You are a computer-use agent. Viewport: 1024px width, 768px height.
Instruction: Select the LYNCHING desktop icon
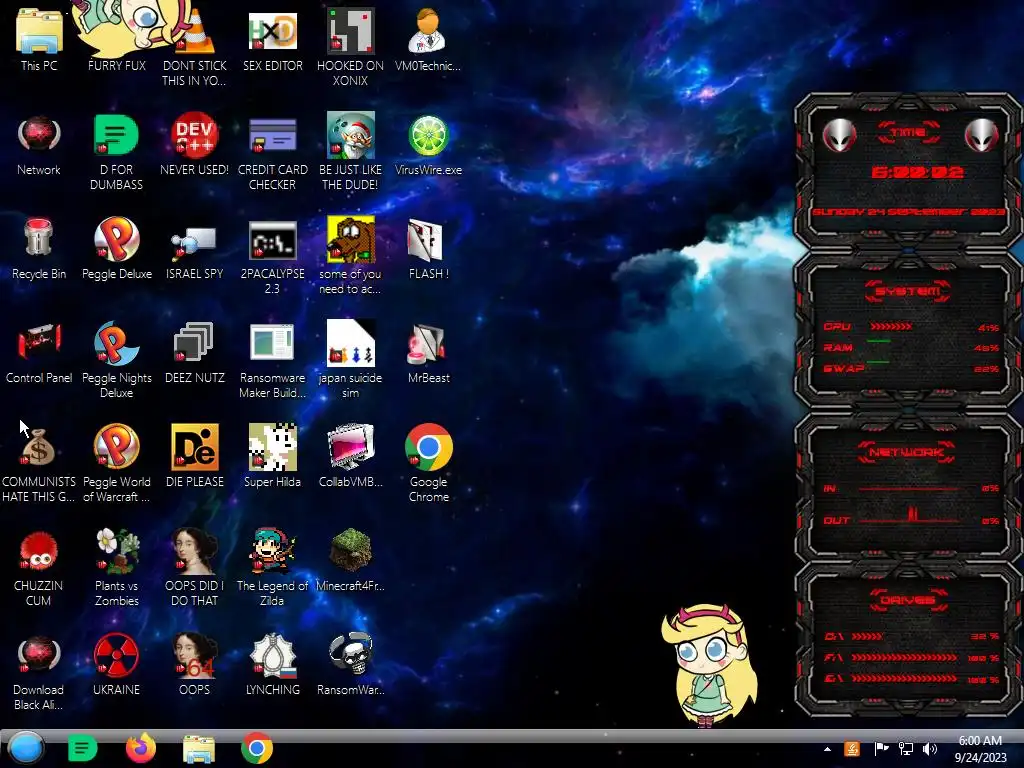click(x=272, y=664)
